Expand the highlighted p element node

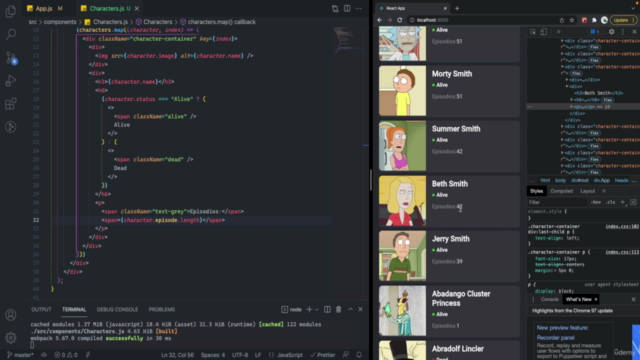(572, 107)
